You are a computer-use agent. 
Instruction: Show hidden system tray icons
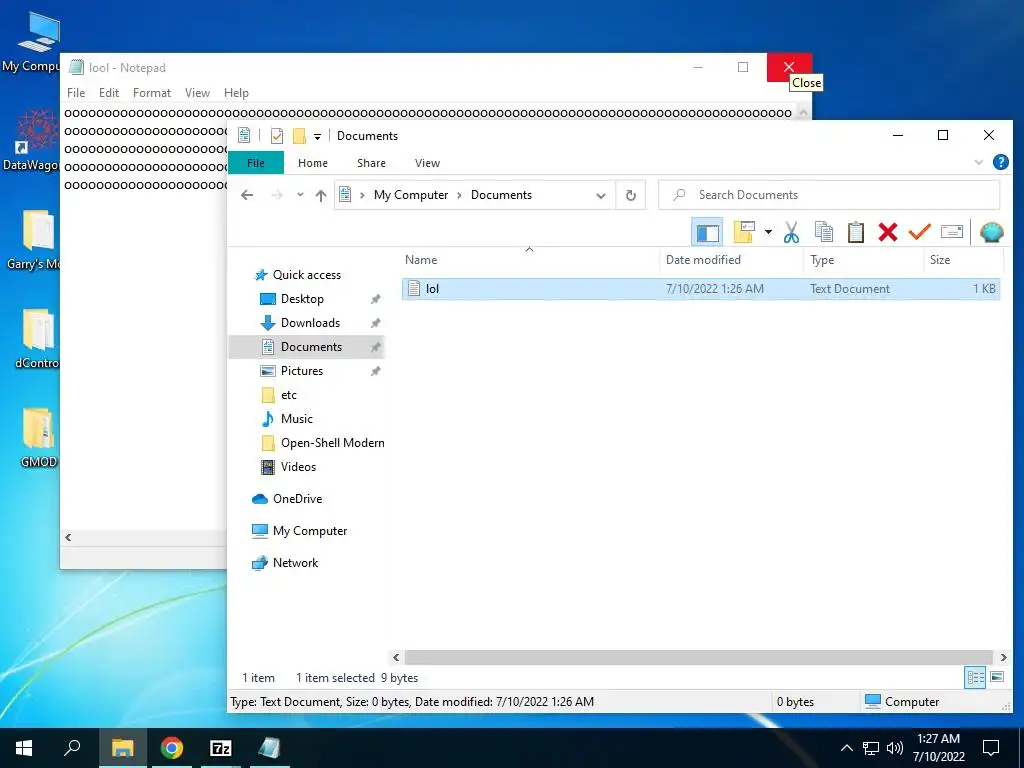click(846, 748)
